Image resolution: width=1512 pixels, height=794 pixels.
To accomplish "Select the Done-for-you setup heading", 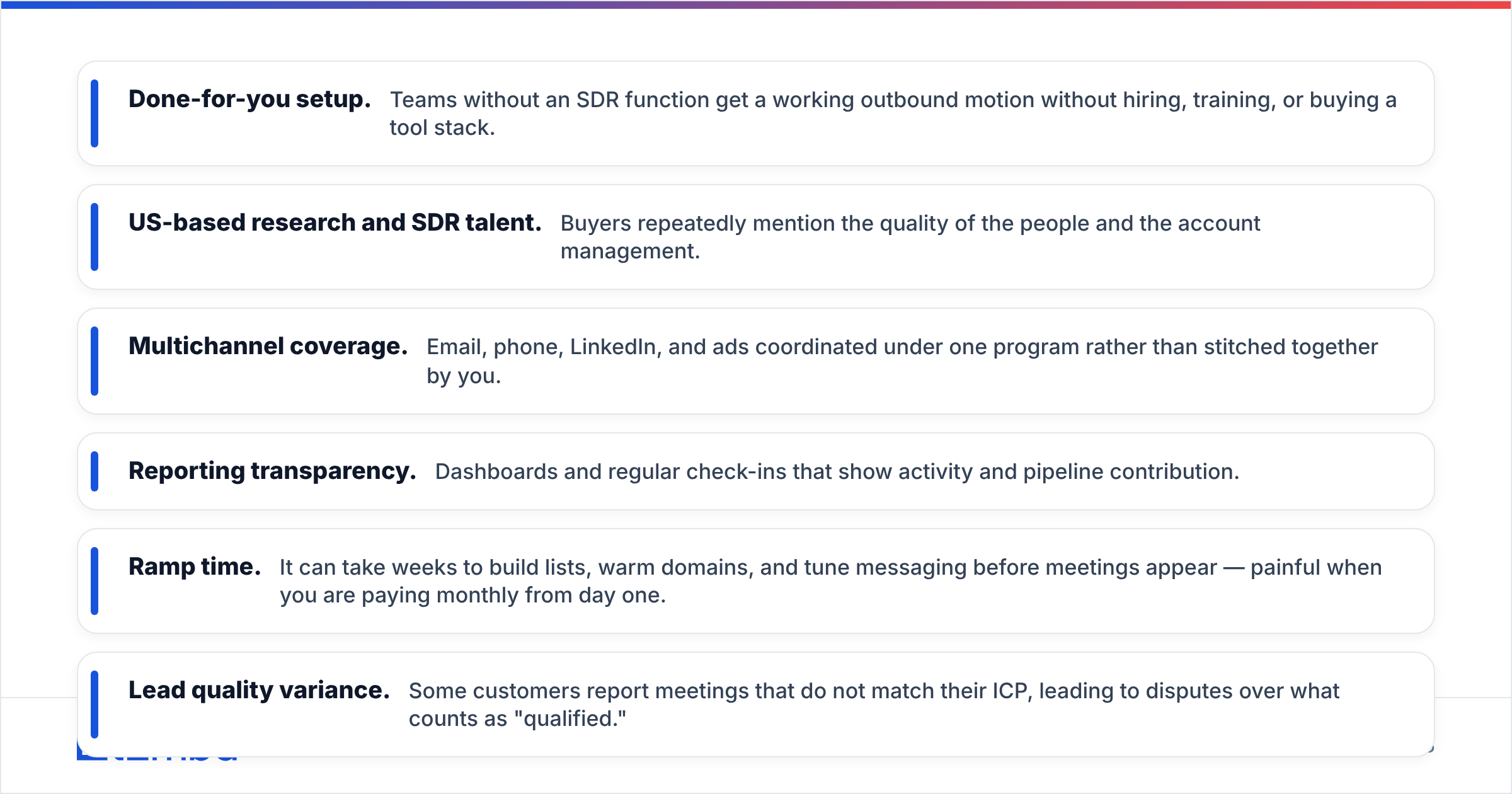I will click(x=249, y=99).
